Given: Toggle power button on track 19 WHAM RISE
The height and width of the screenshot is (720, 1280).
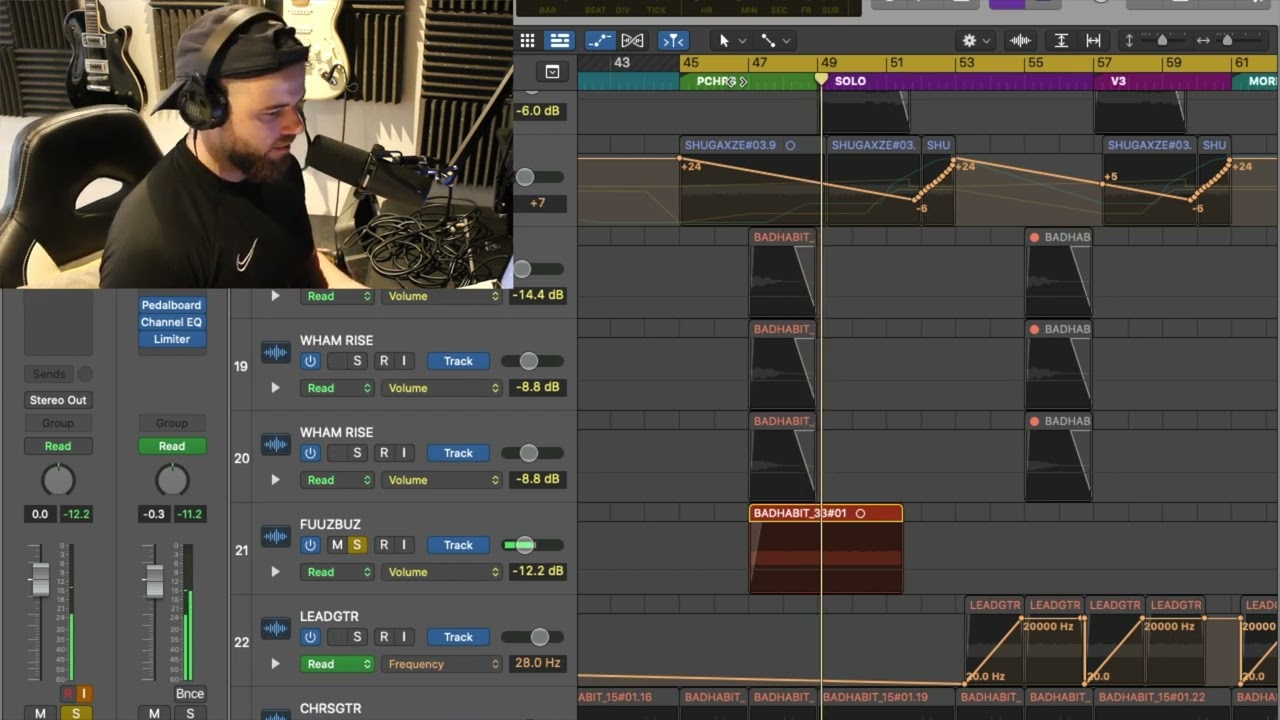Looking at the screenshot, I should pos(310,361).
